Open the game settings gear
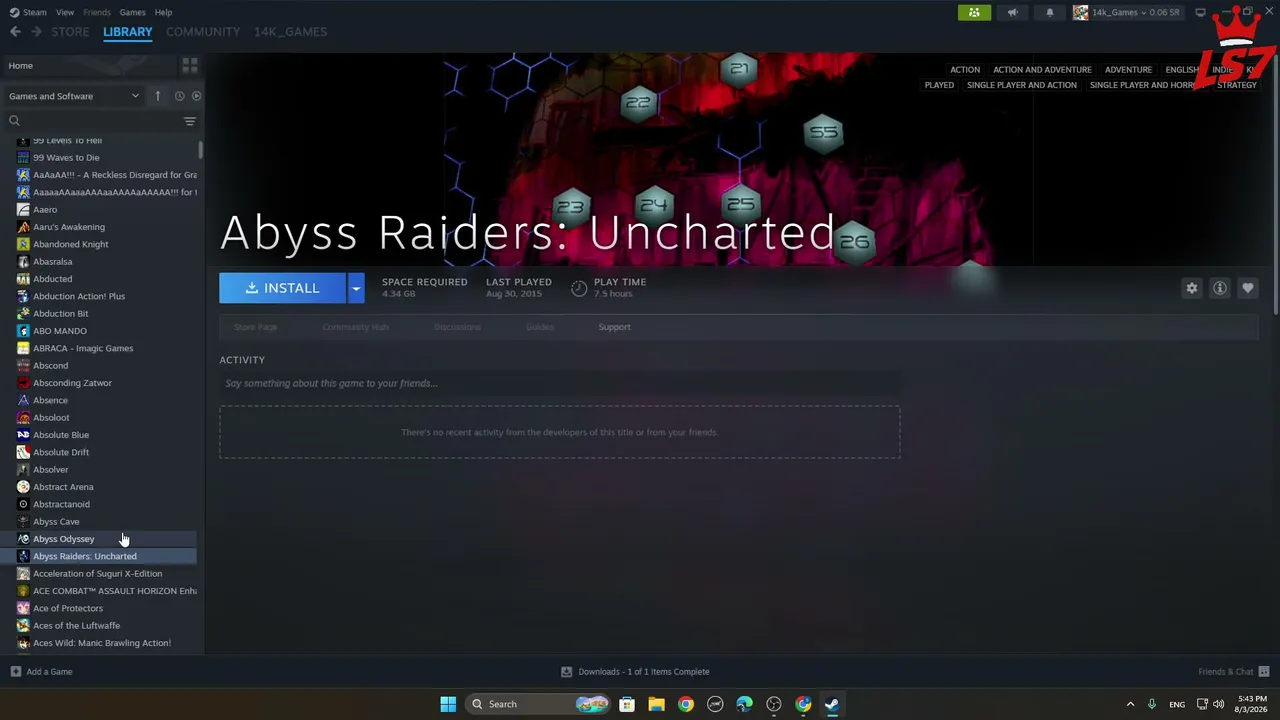This screenshot has height=720, width=1280. (x=1191, y=288)
